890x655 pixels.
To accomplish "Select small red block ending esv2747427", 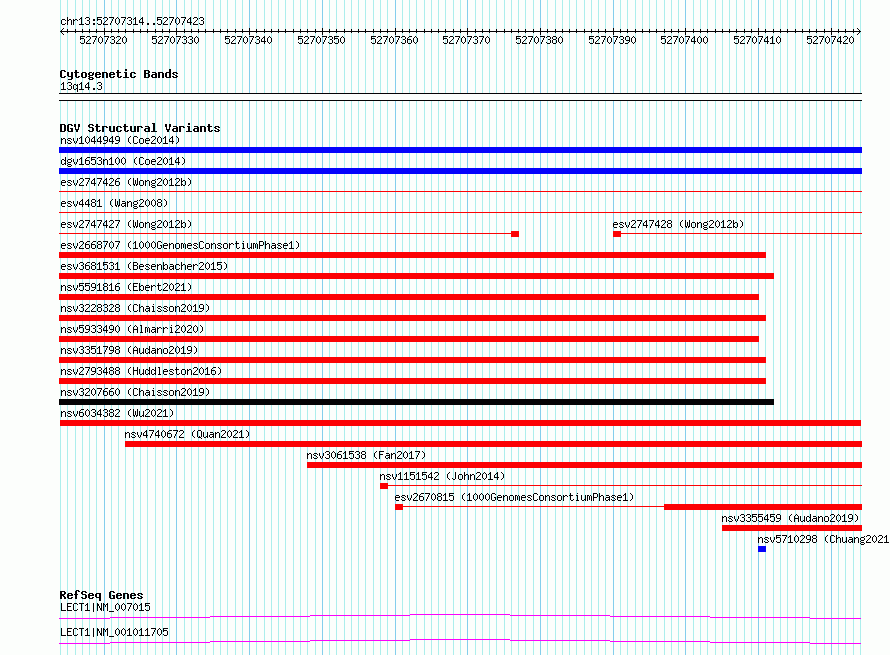I will 515,234.
